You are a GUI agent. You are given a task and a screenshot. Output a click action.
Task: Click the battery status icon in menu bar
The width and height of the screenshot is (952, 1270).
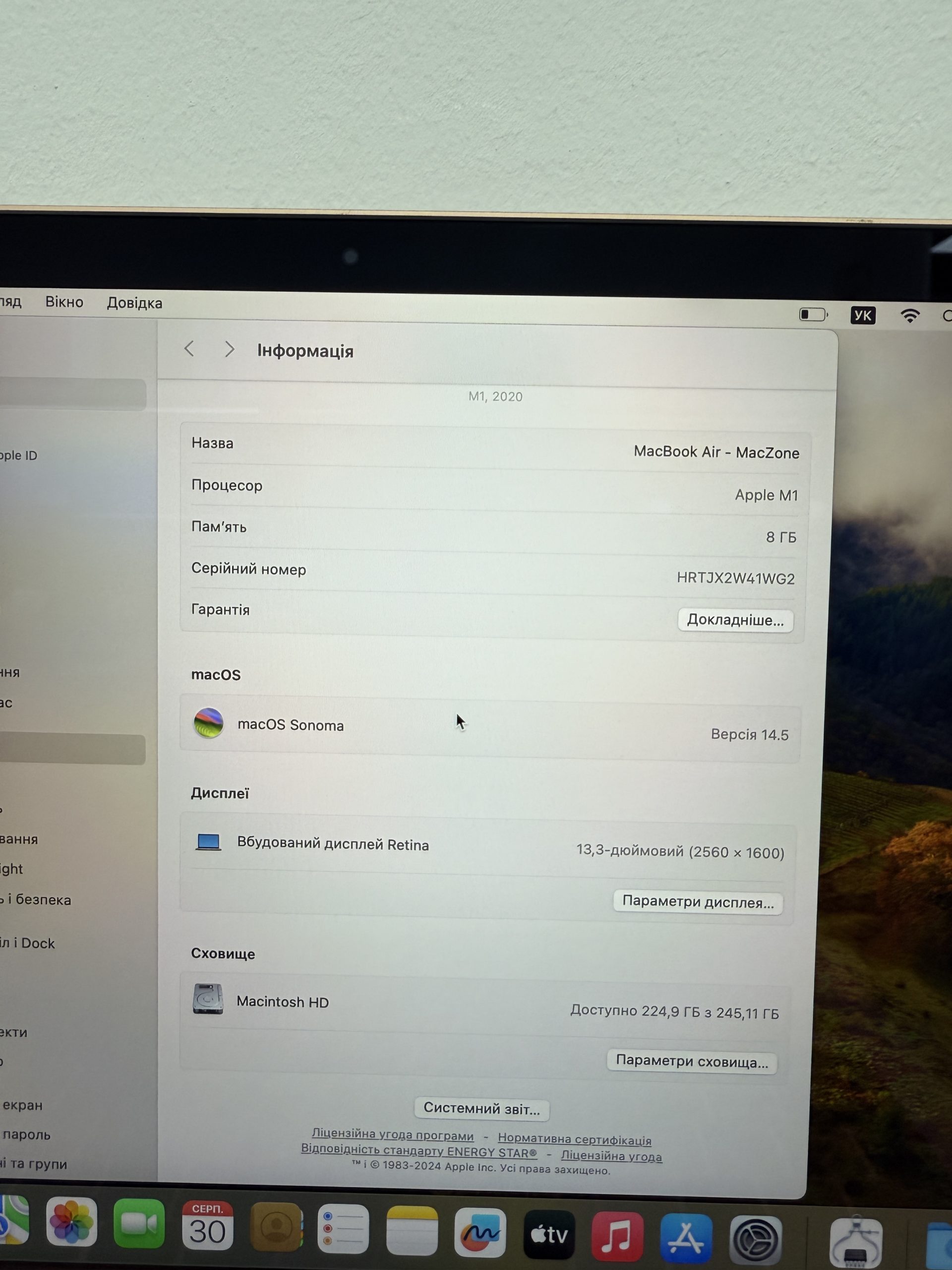pos(814,314)
